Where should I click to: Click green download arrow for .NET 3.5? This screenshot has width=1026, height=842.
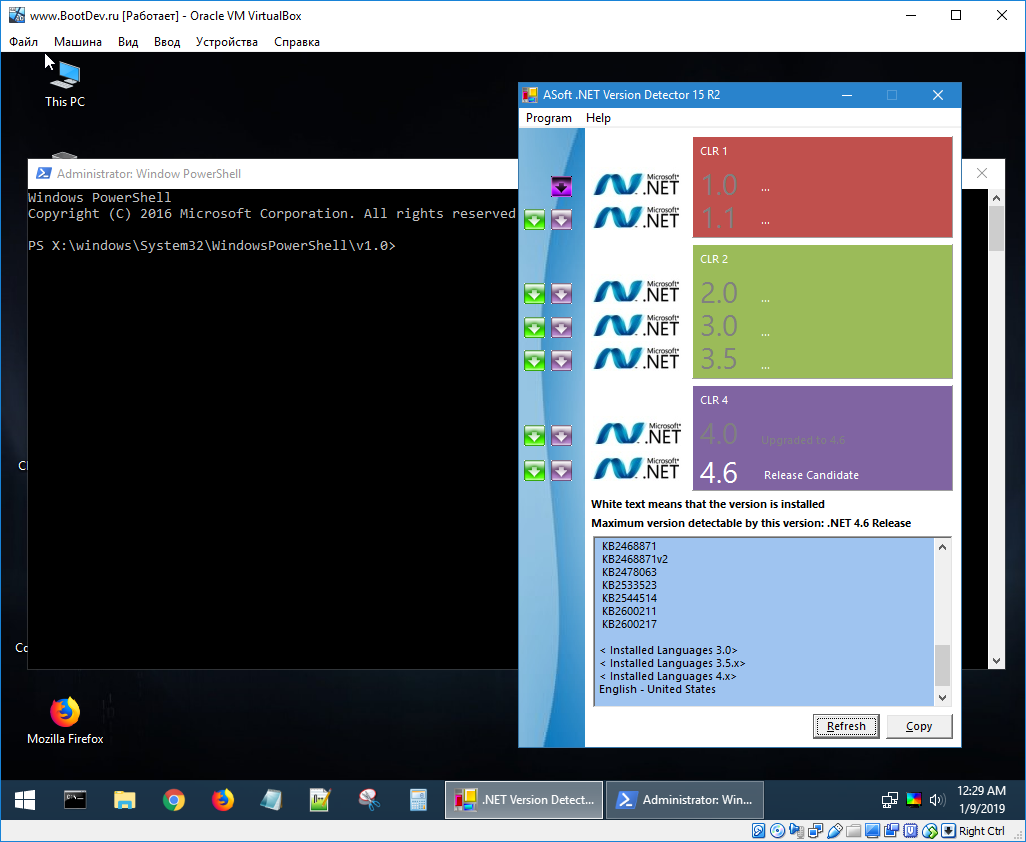click(535, 360)
